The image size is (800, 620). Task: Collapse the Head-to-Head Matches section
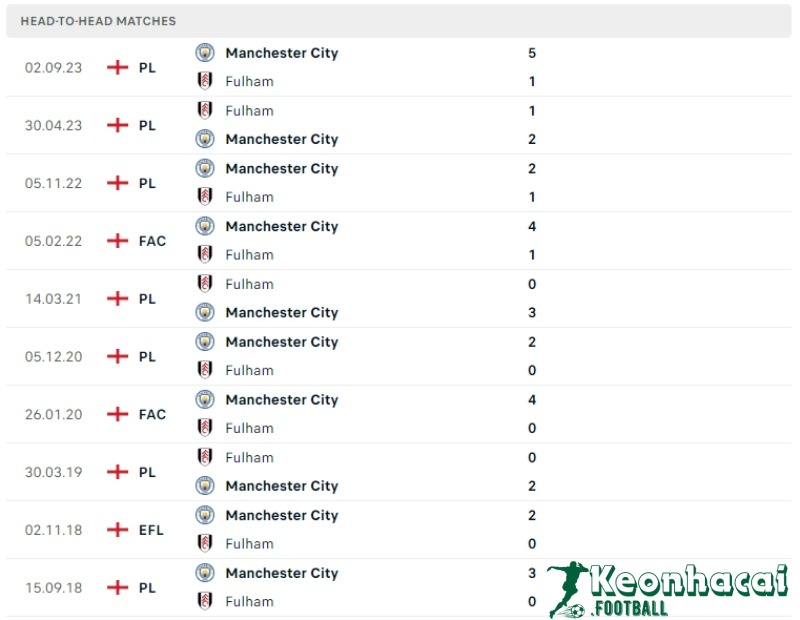click(97, 20)
